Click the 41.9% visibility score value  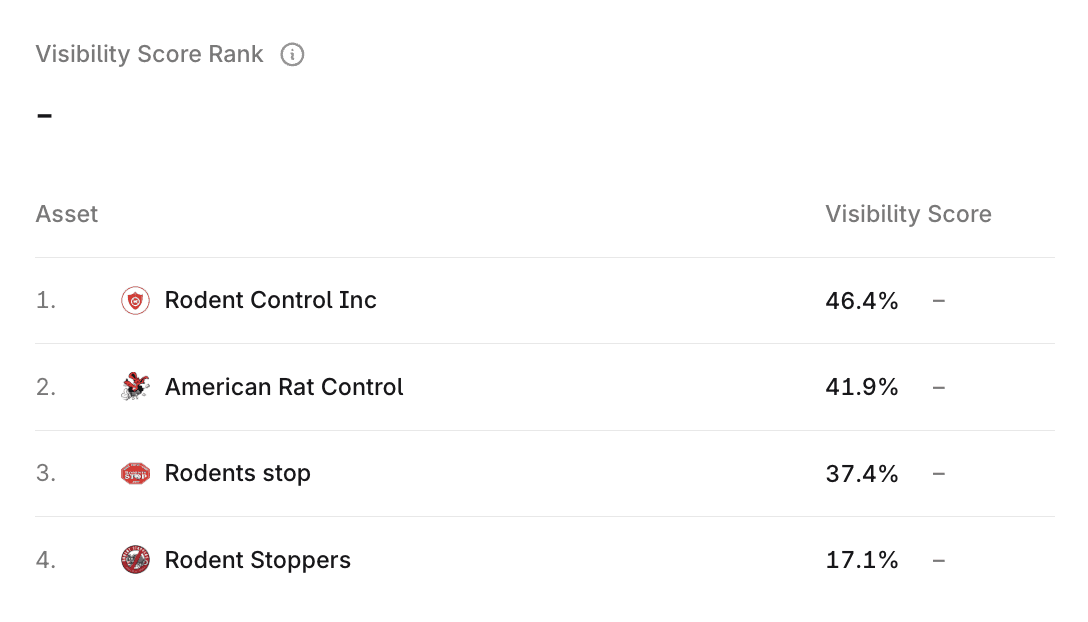point(862,387)
